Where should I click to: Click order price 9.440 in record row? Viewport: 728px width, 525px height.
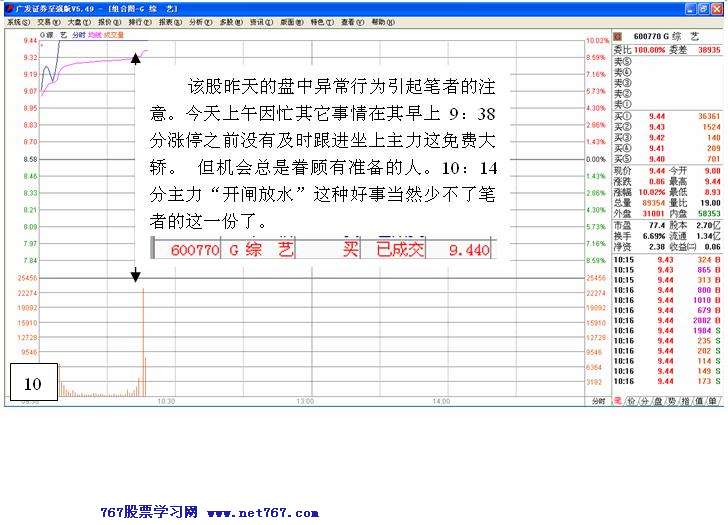pos(469,251)
